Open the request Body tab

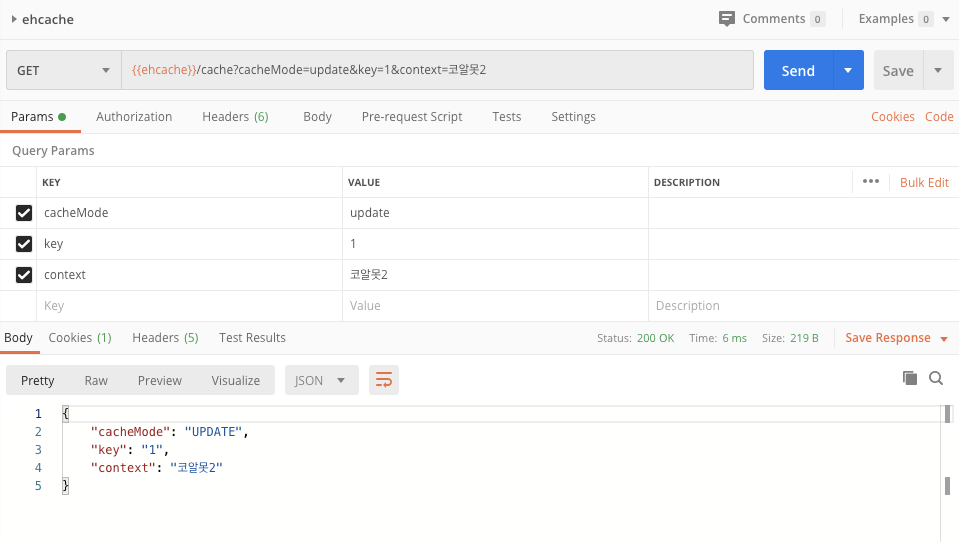(317, 116)
